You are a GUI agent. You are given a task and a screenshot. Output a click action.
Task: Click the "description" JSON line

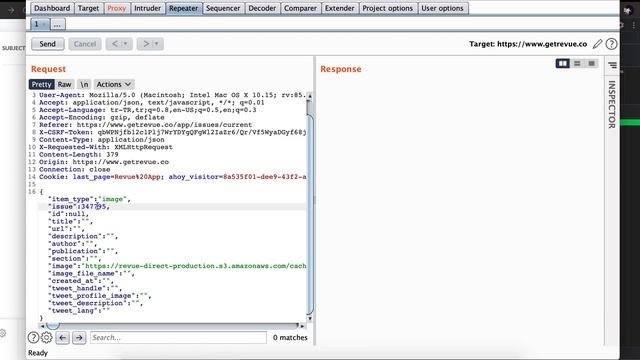pos(83,236)
